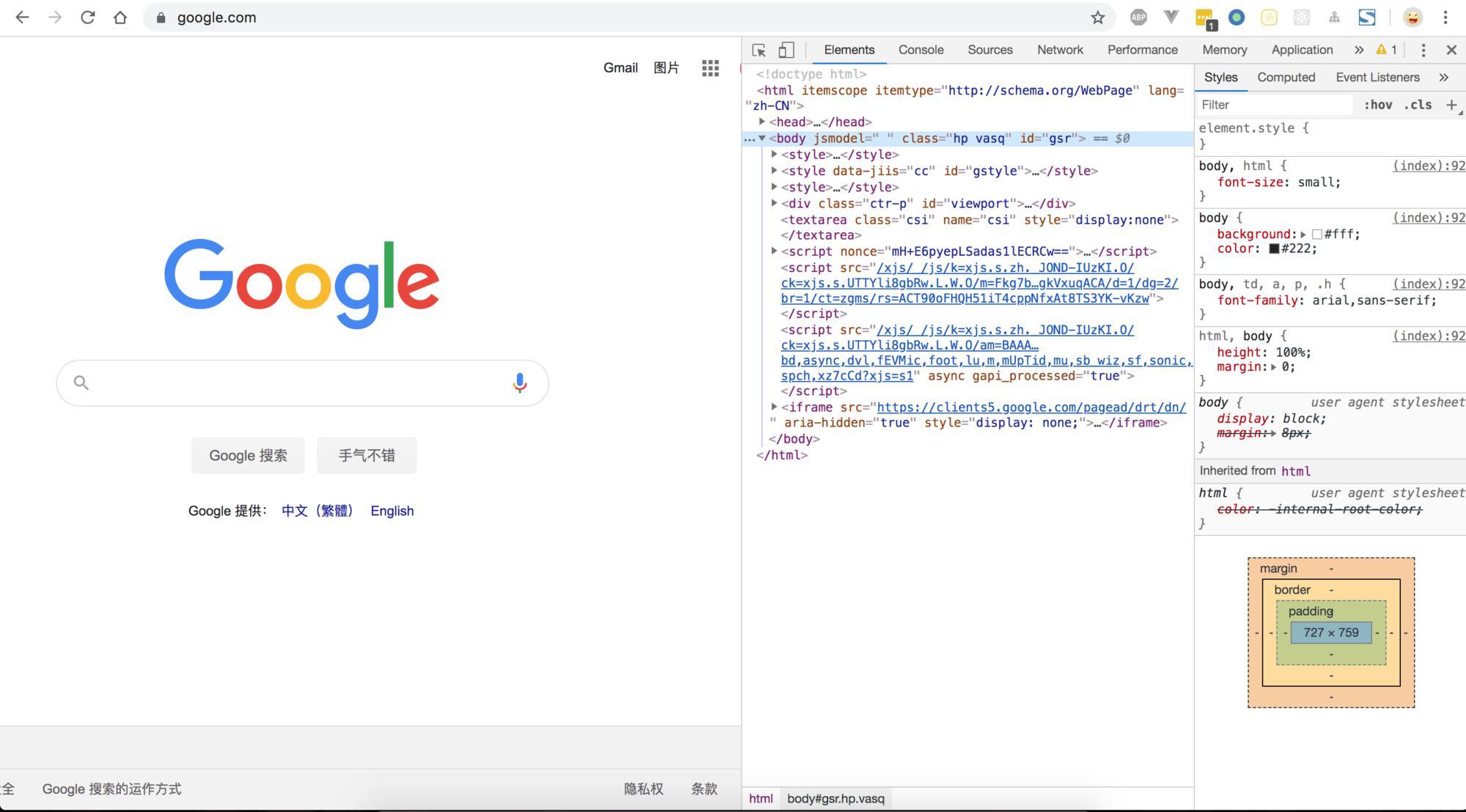This screenshot has height=812, width=1466.
Task: Bookmark the page with the star icon
Action: (x=1098, y=18)
